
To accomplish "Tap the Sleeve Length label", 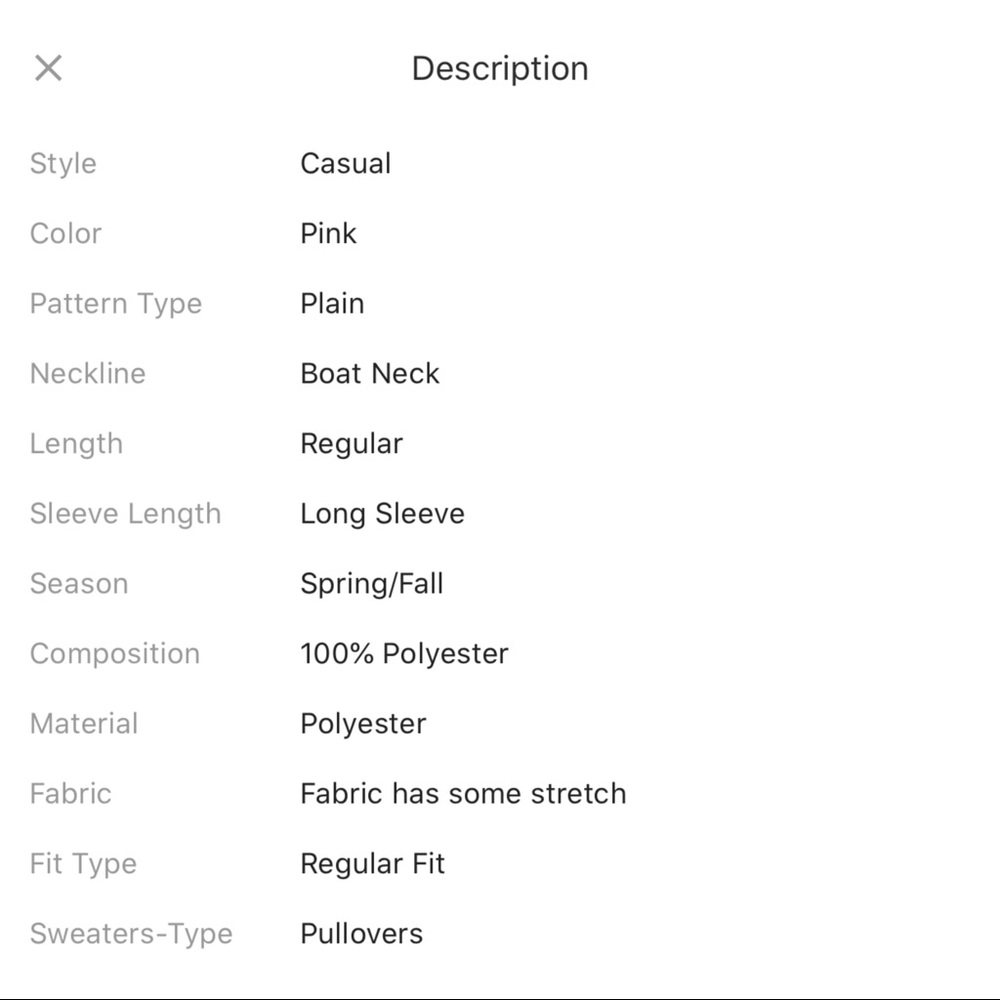I will (125, 514).
